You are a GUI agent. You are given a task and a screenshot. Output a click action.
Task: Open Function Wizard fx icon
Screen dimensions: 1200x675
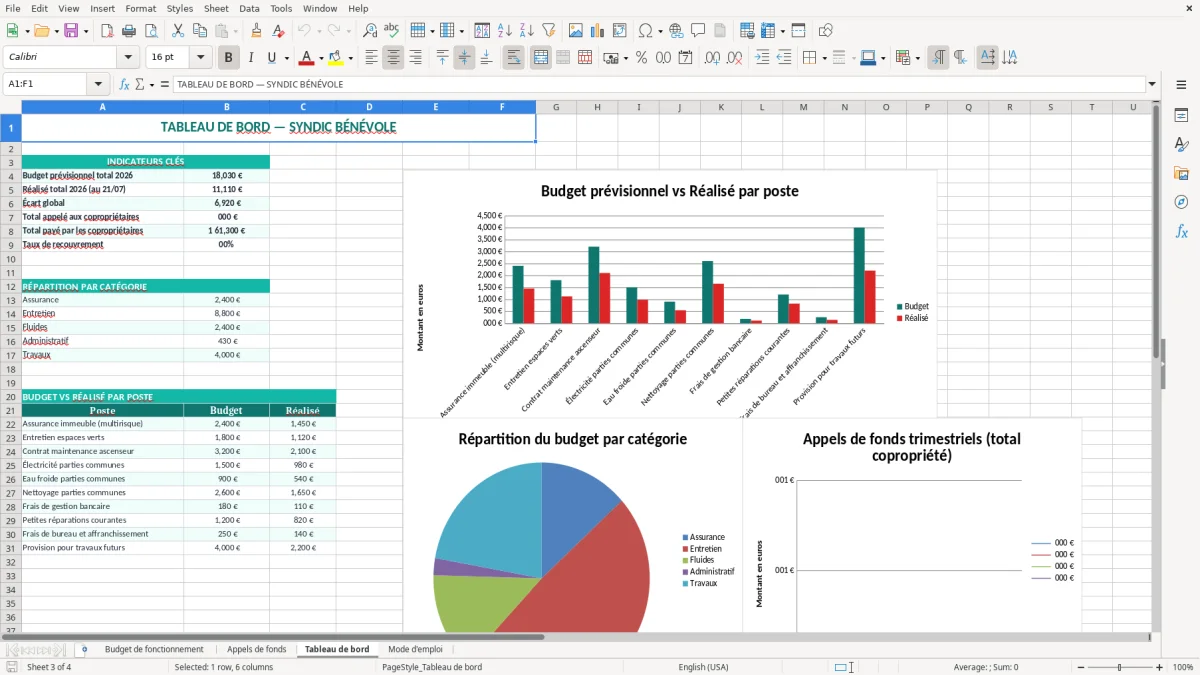tap(124, 84)
